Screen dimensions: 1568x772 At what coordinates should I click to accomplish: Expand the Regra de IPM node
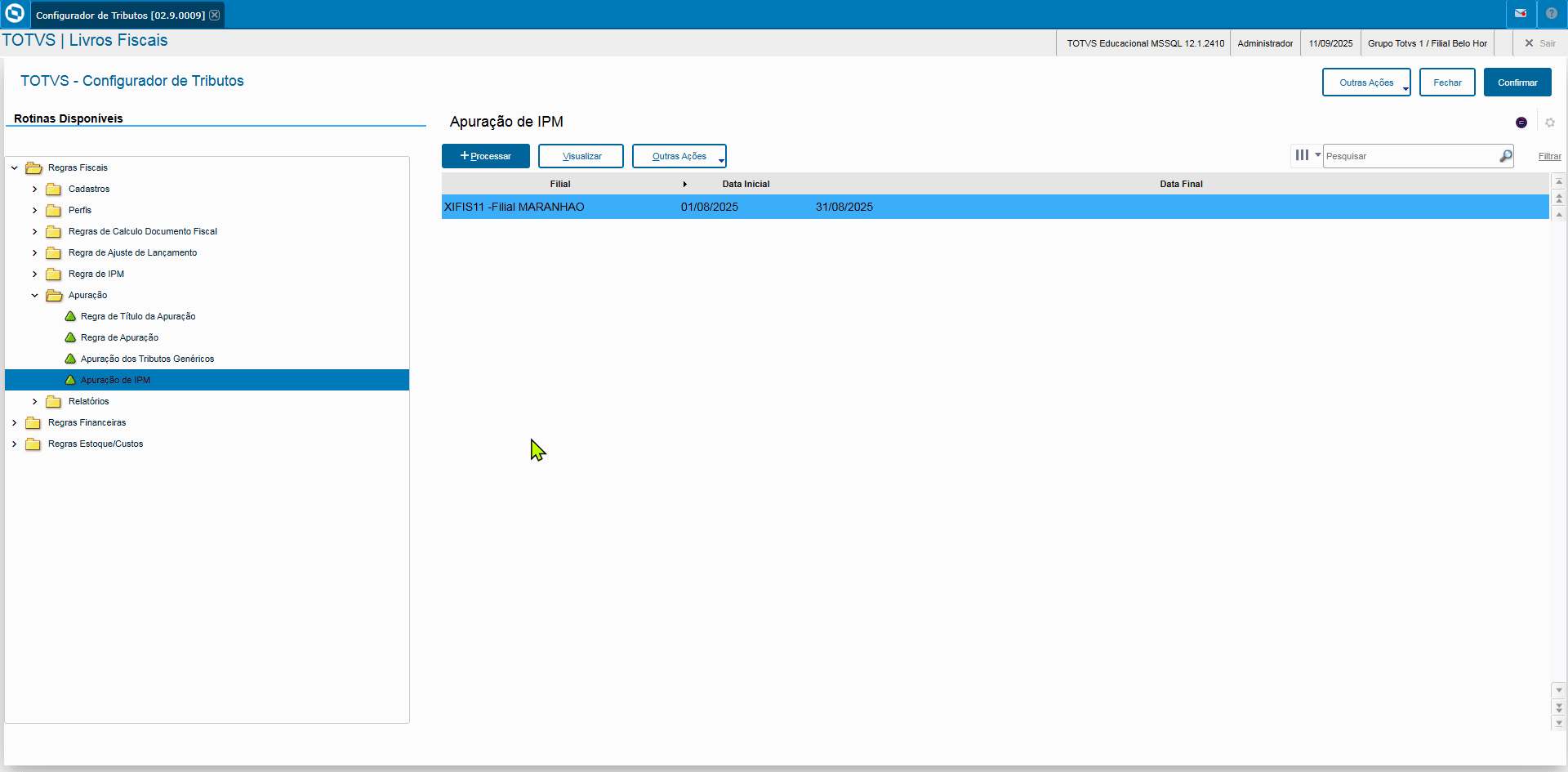[x=35, y=274]
